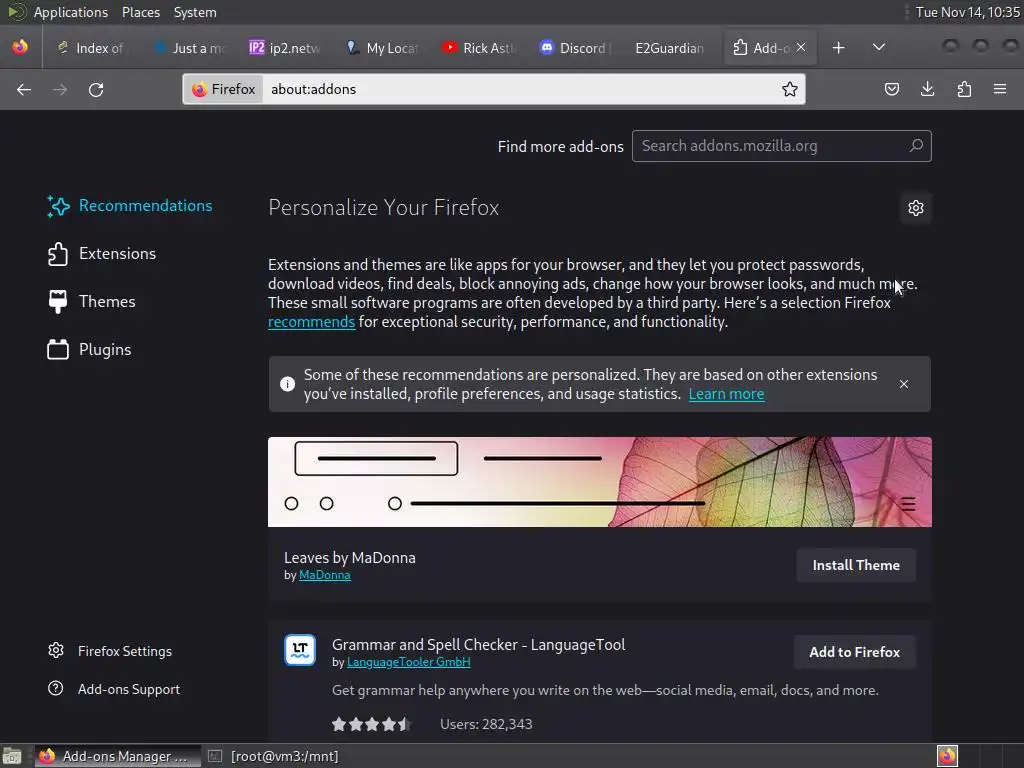Click the Leaves by MaDonna theme preview
This screenshot has width=1024, height=768.
click(x=600, y=482)
